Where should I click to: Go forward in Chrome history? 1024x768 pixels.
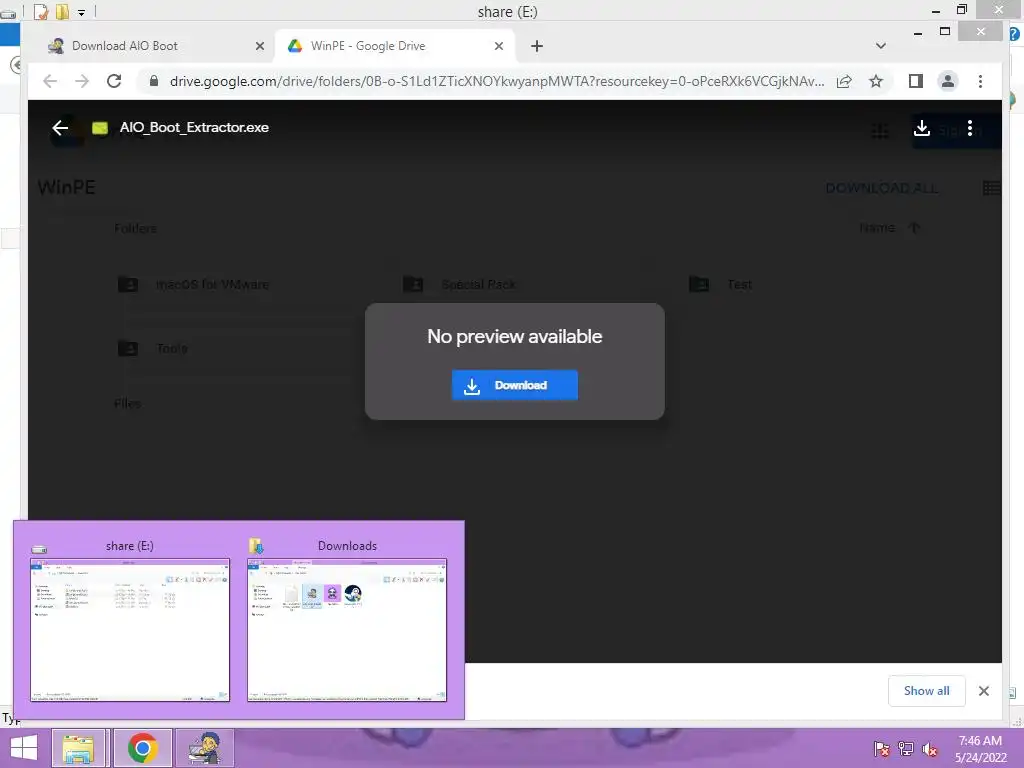click(82, 81)
